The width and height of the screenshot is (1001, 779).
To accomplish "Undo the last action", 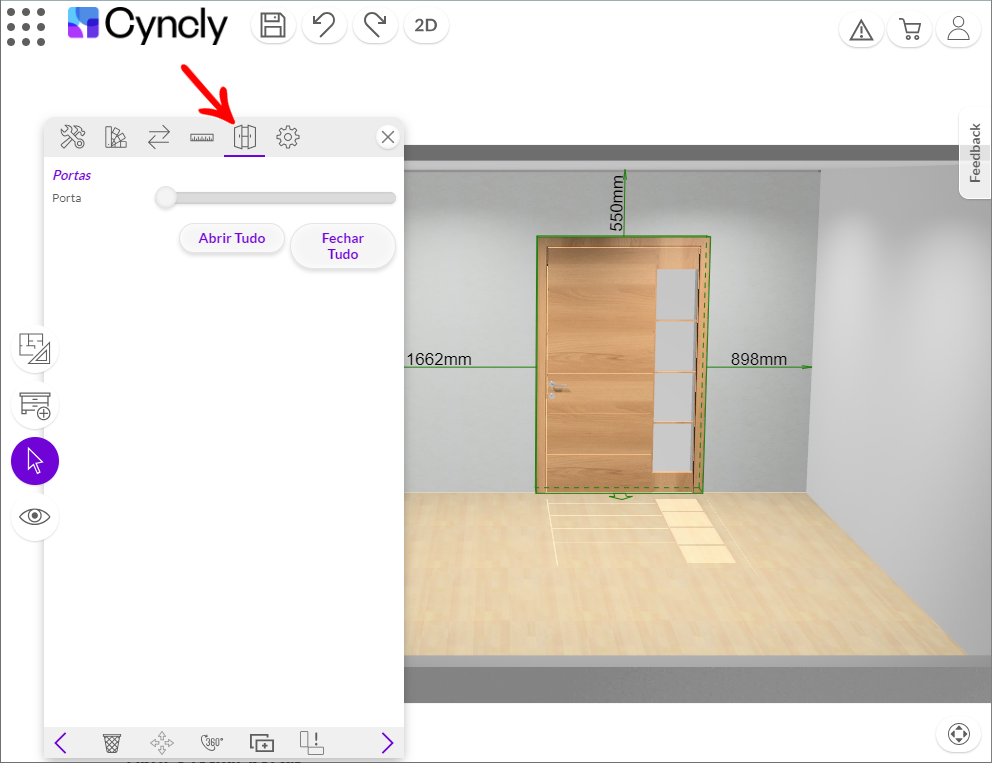I will click(x=324, y=26).
